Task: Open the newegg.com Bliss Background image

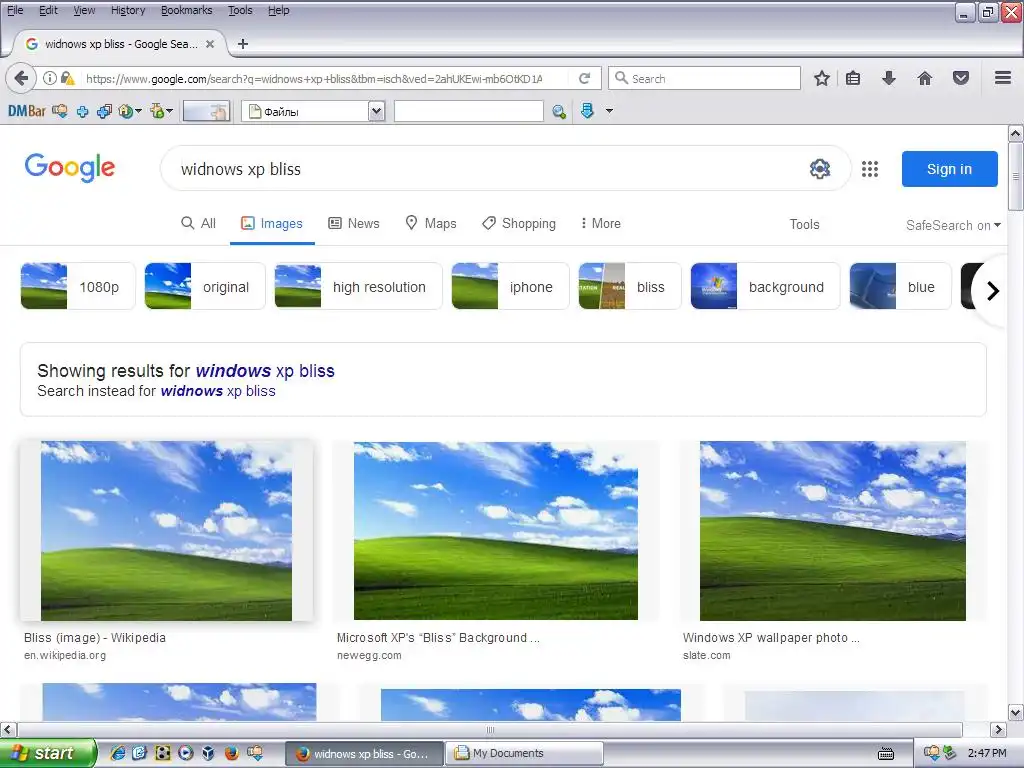Action: 496,531
